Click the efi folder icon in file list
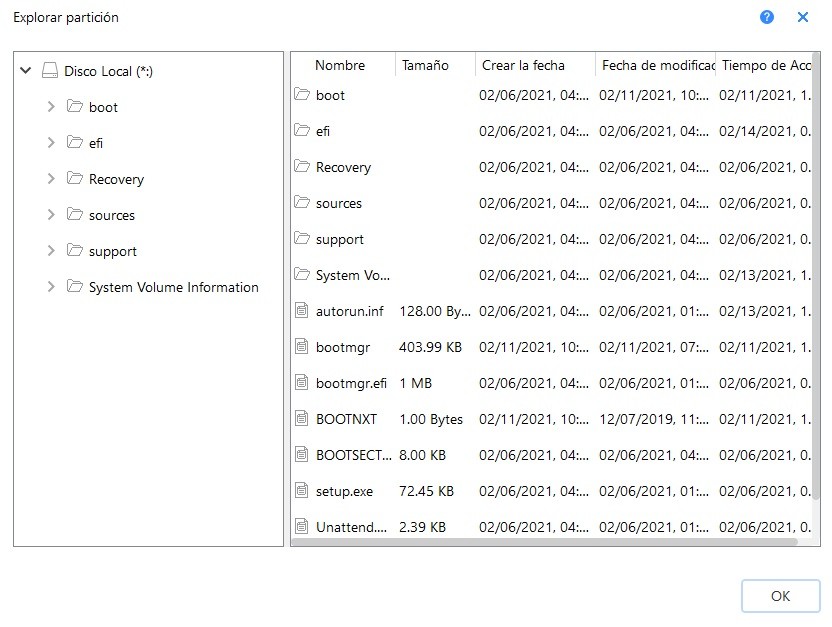The image size is (832, 627). (x=302, y=130)
